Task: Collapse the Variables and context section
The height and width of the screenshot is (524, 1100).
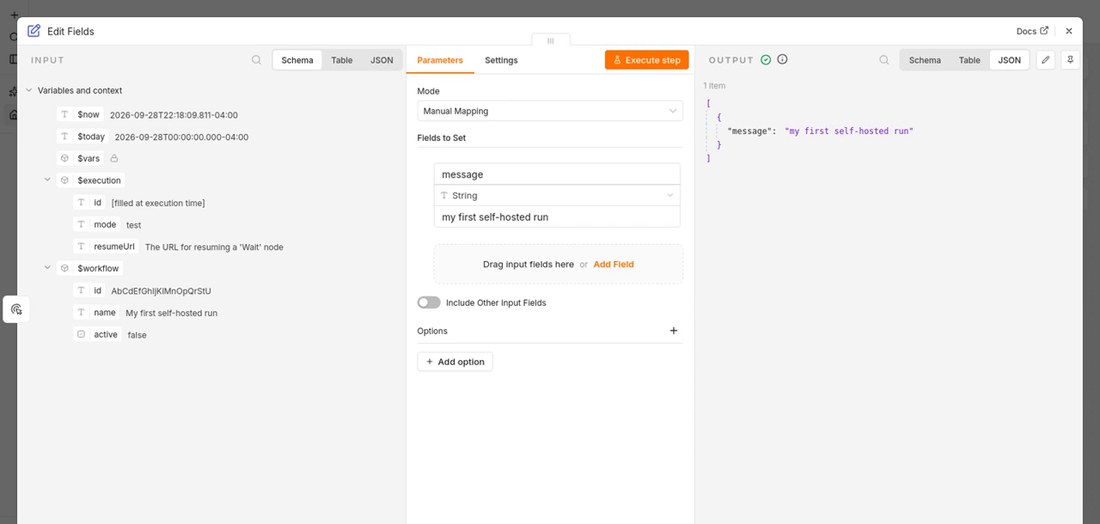Action: (29, 90)
